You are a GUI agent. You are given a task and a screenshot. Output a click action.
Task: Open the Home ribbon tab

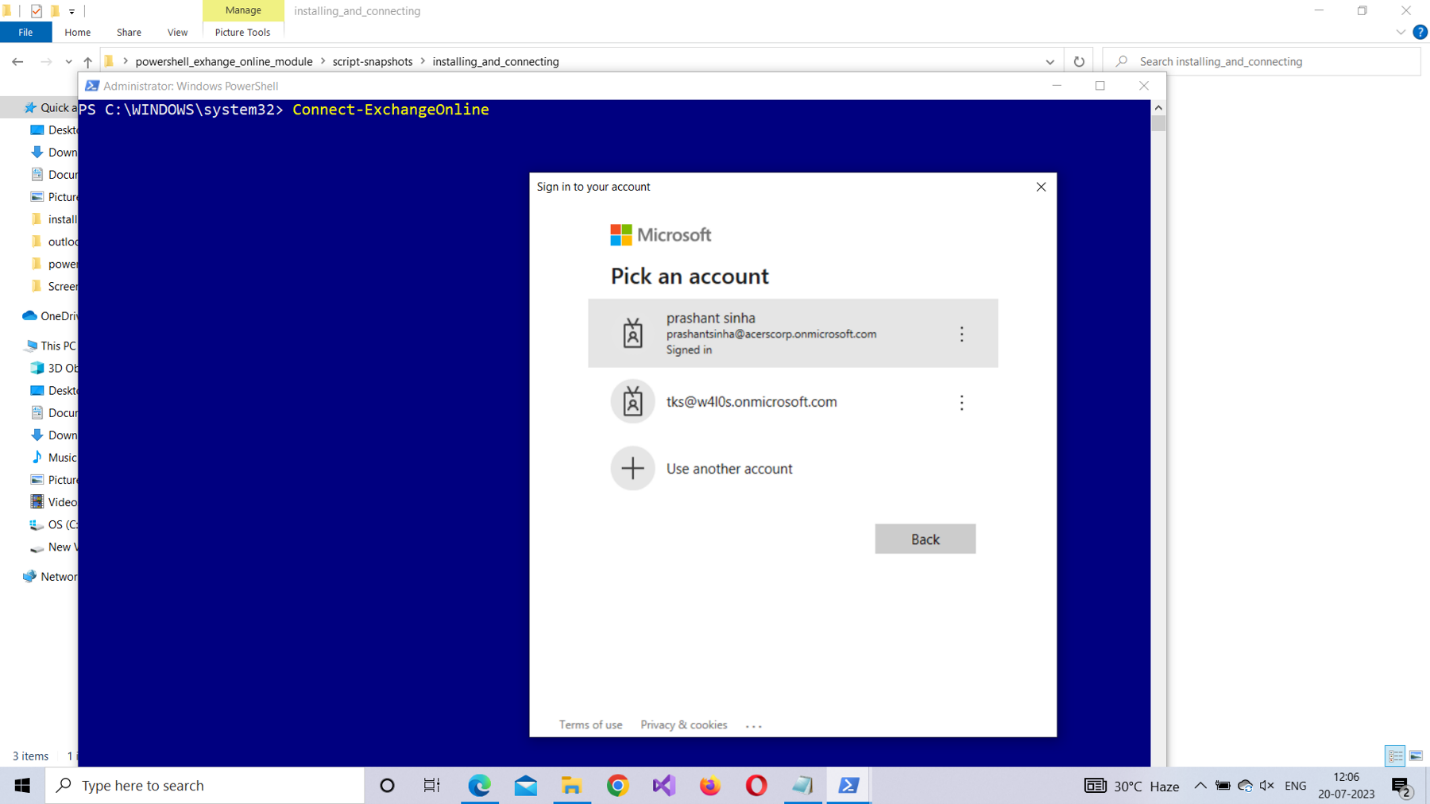(x=77, y=32)
